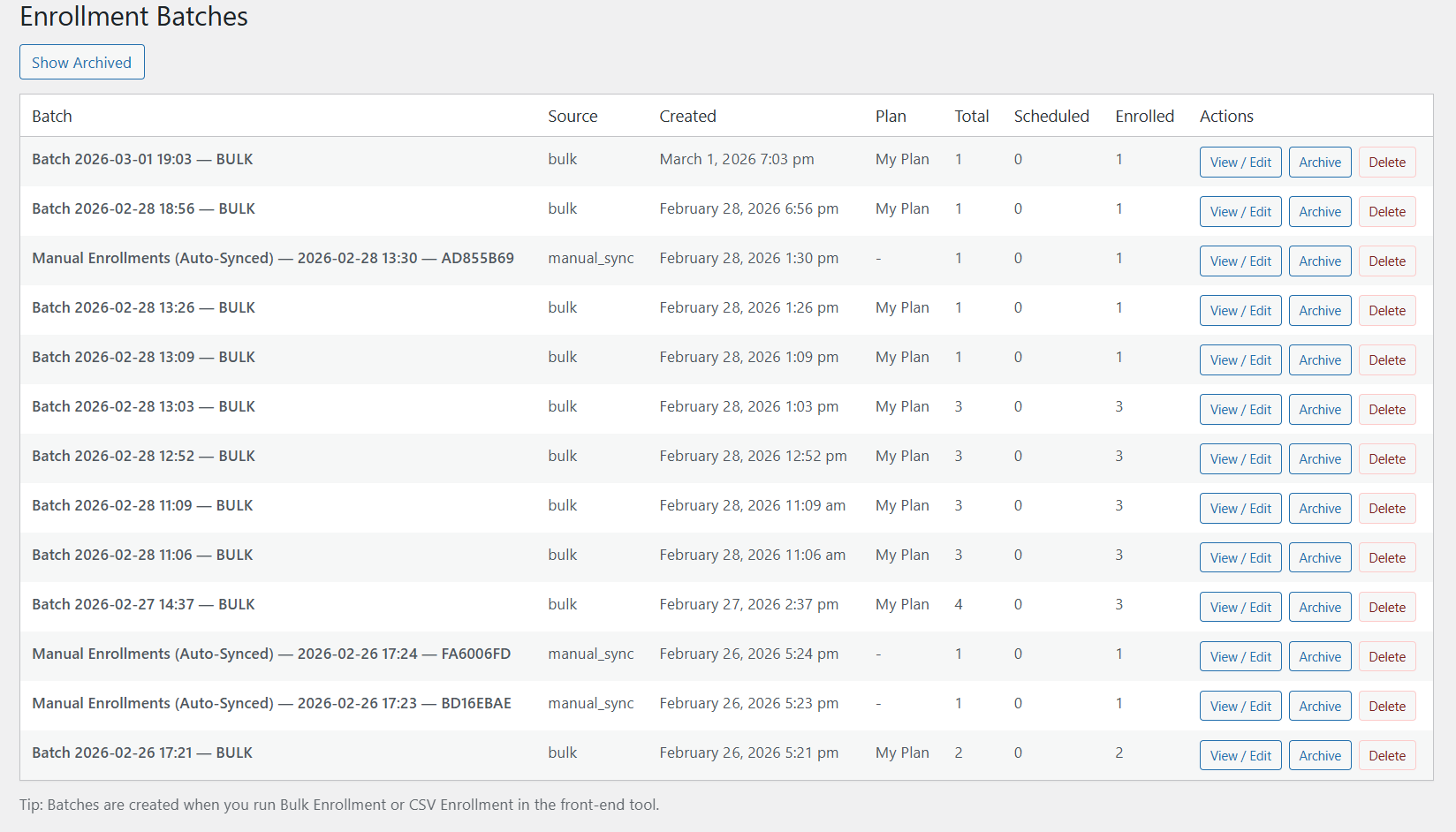Viewport: 1456px width, 832px height.
Task: View / Edit the Batch 2026-02-28 13:03 row
Action: [x=1240, y=409]
